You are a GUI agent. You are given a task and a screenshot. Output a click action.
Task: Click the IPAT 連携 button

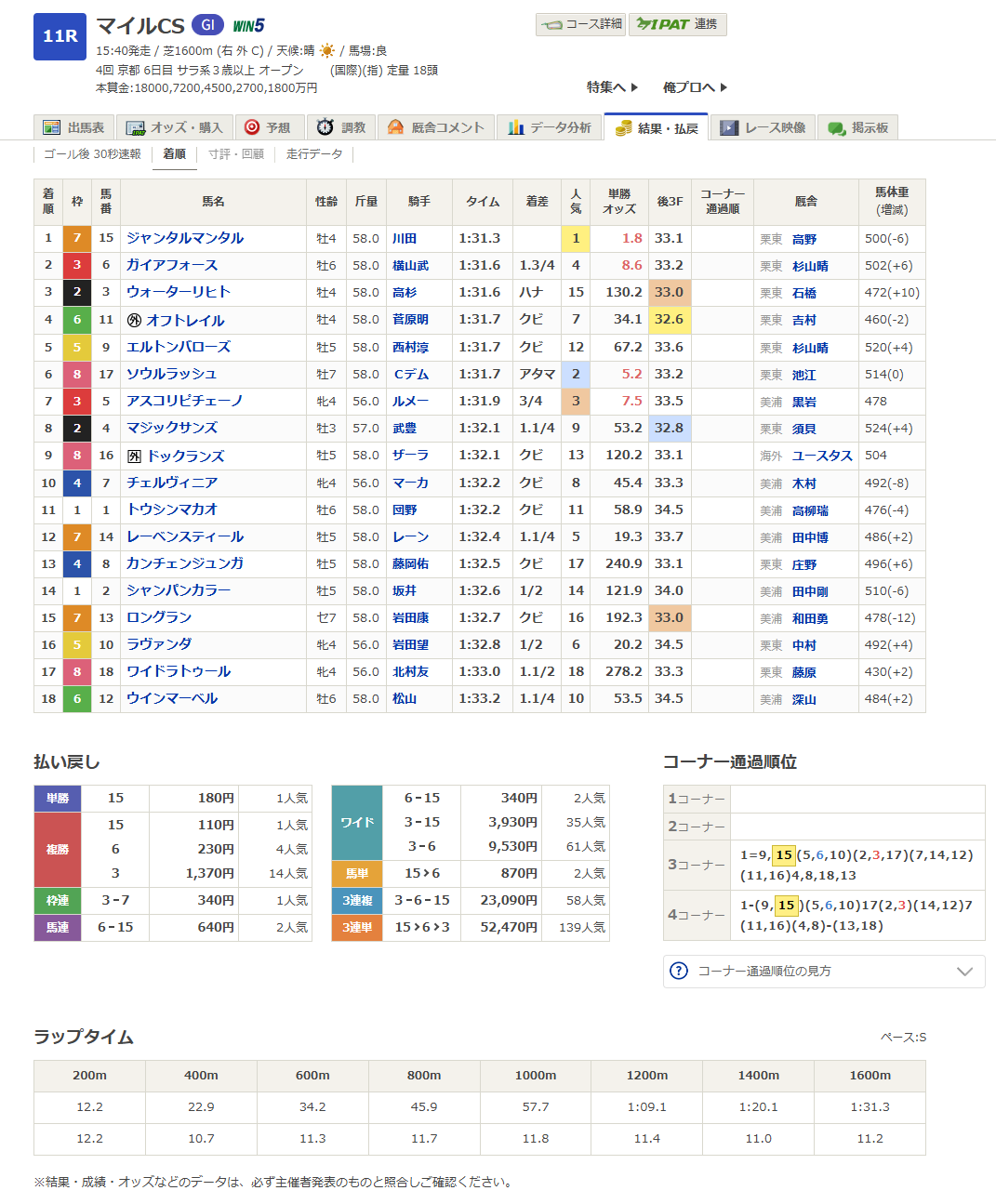677,24
